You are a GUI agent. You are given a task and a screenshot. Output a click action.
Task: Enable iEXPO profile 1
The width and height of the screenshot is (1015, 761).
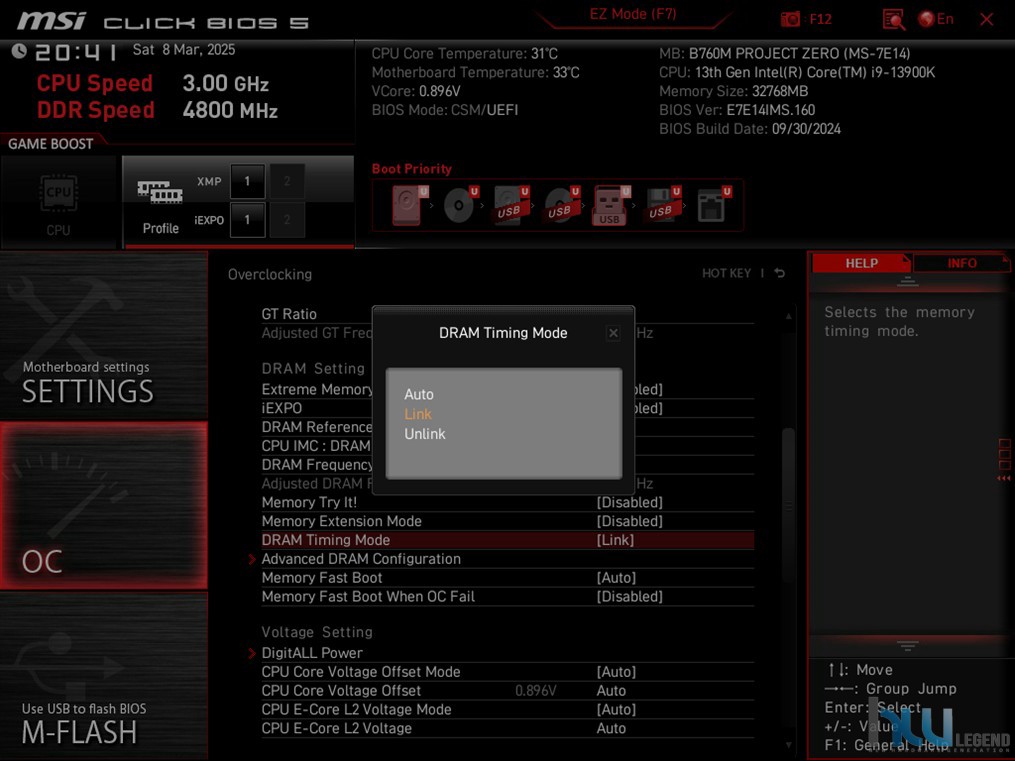point(247,220)
